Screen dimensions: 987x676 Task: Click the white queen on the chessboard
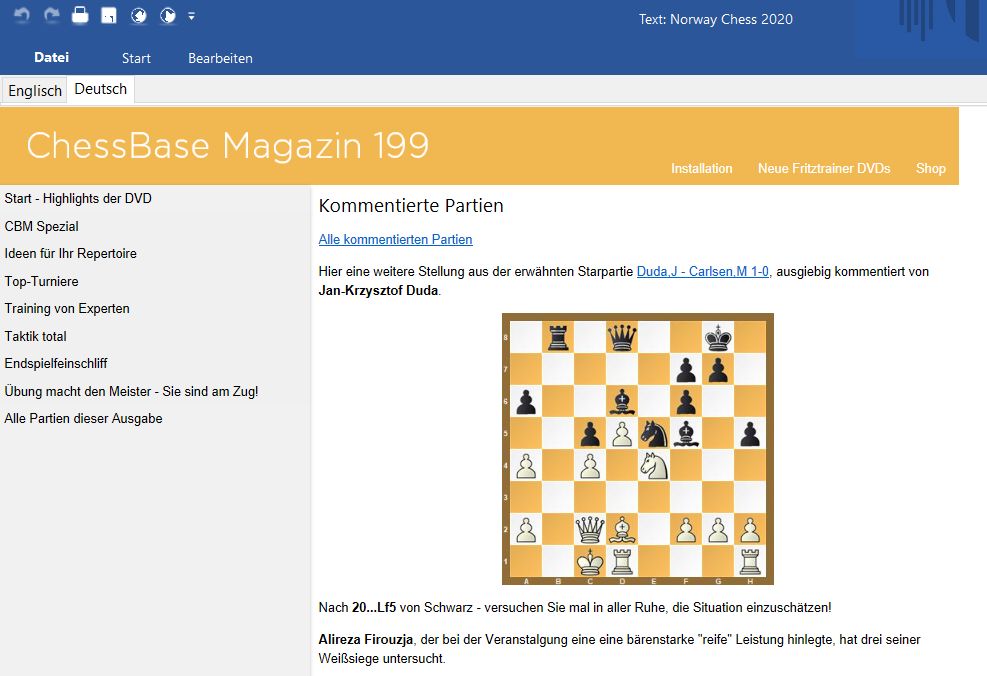pyautogui.click(x=589, y=529)
